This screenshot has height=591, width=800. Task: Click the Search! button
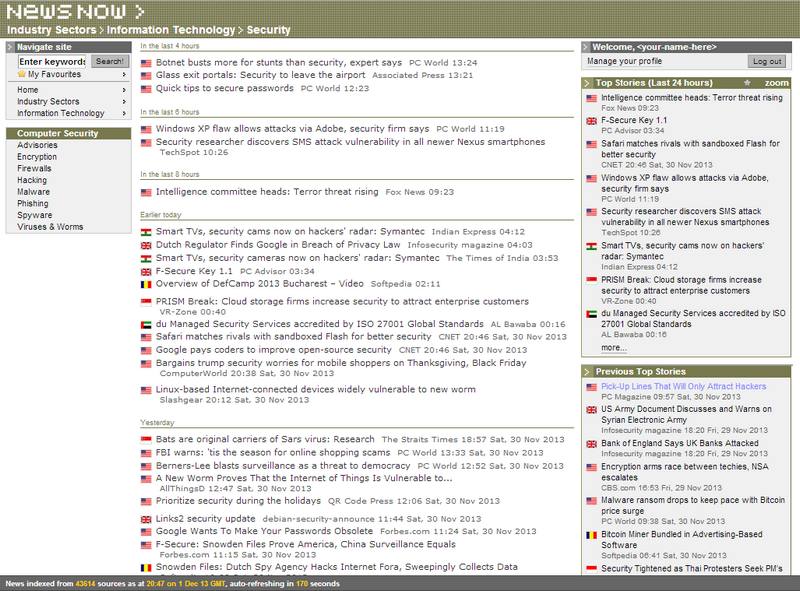pos(110,61)
